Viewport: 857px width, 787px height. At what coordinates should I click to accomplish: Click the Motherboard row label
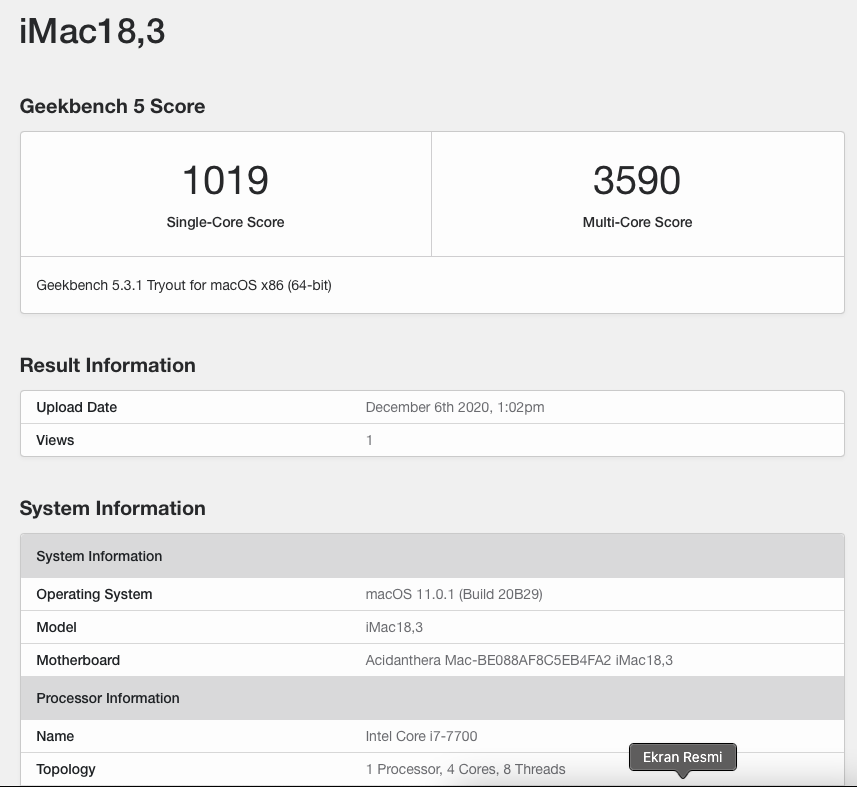click(x=78, y=660)
